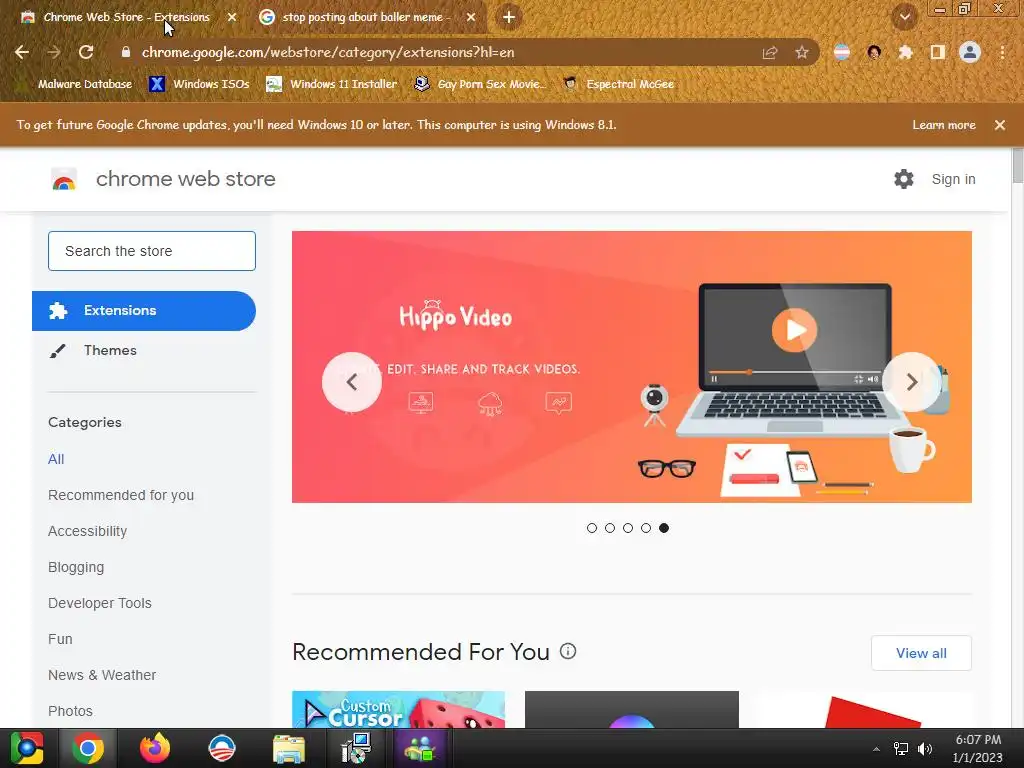Screen dimensions: 1024x768
Task: Choose the Fun category
Action: tap(60, 639)
